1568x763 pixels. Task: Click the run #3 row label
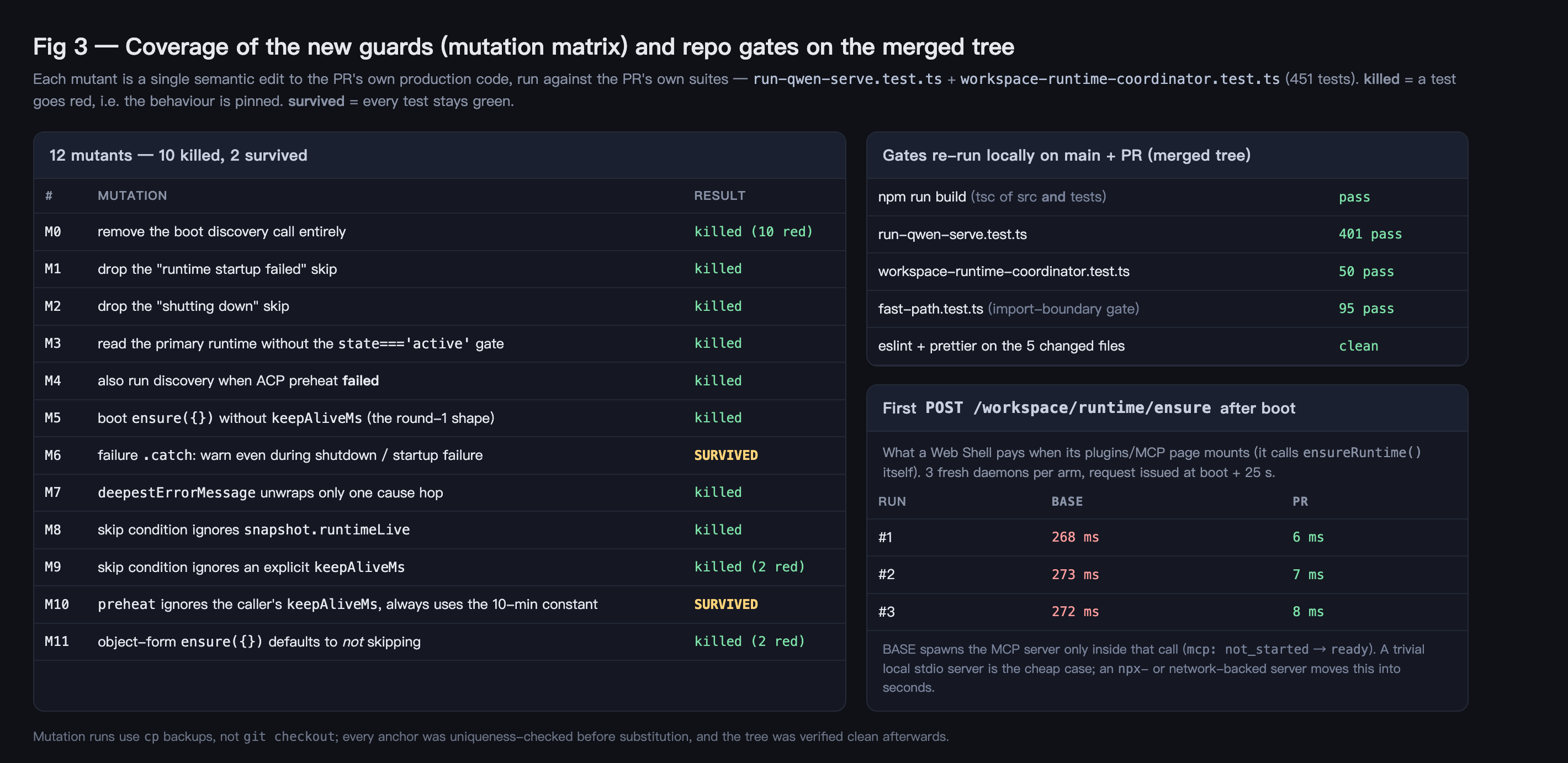coord(886,612)
